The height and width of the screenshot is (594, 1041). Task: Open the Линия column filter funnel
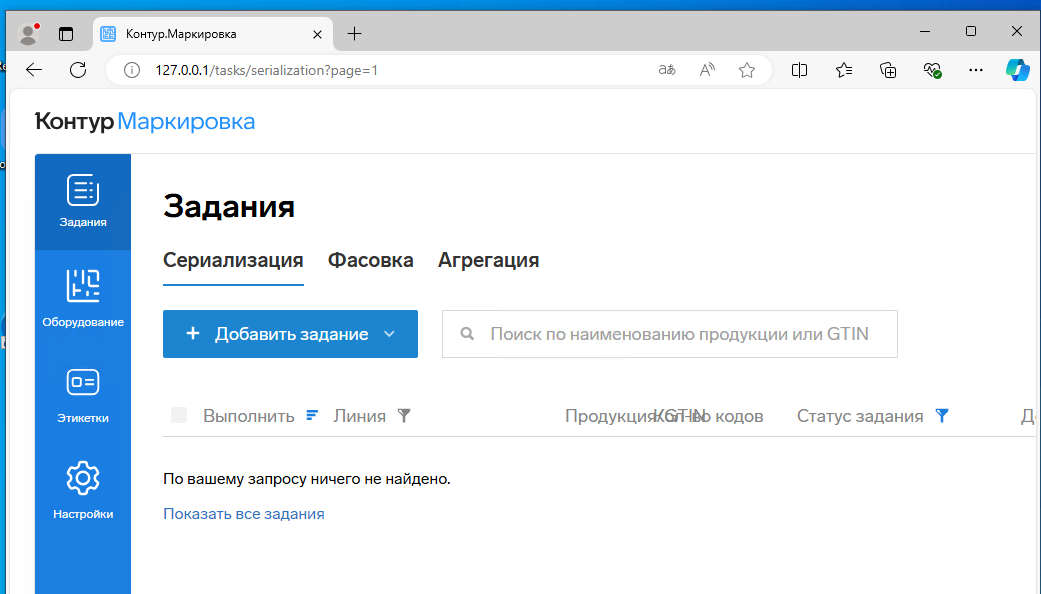(404, 416)
